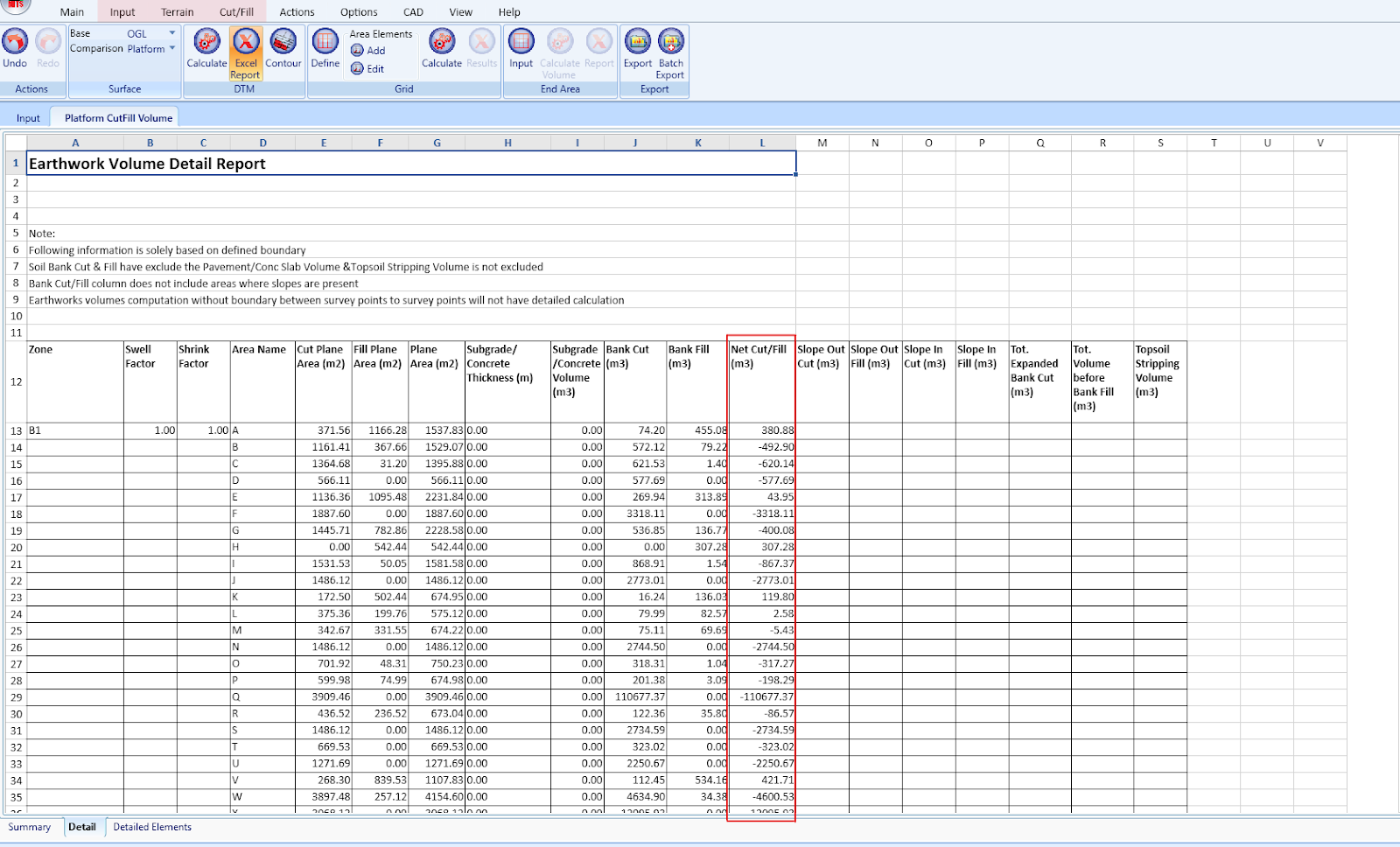Open the CAD ribbon tab
Viewport: 1400px width, 847px height.
[413, 12]
